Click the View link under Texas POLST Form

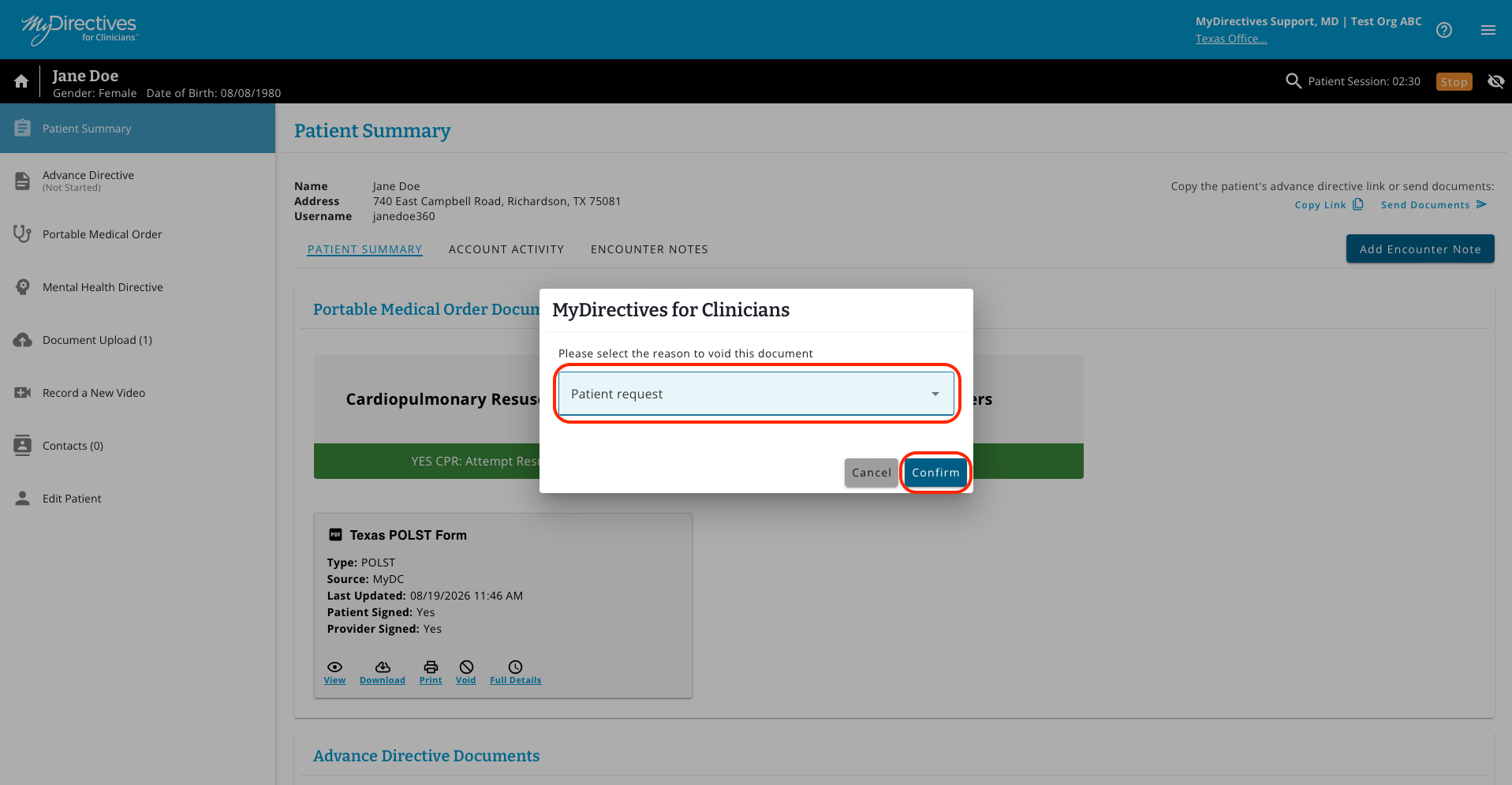coord(334,680)
